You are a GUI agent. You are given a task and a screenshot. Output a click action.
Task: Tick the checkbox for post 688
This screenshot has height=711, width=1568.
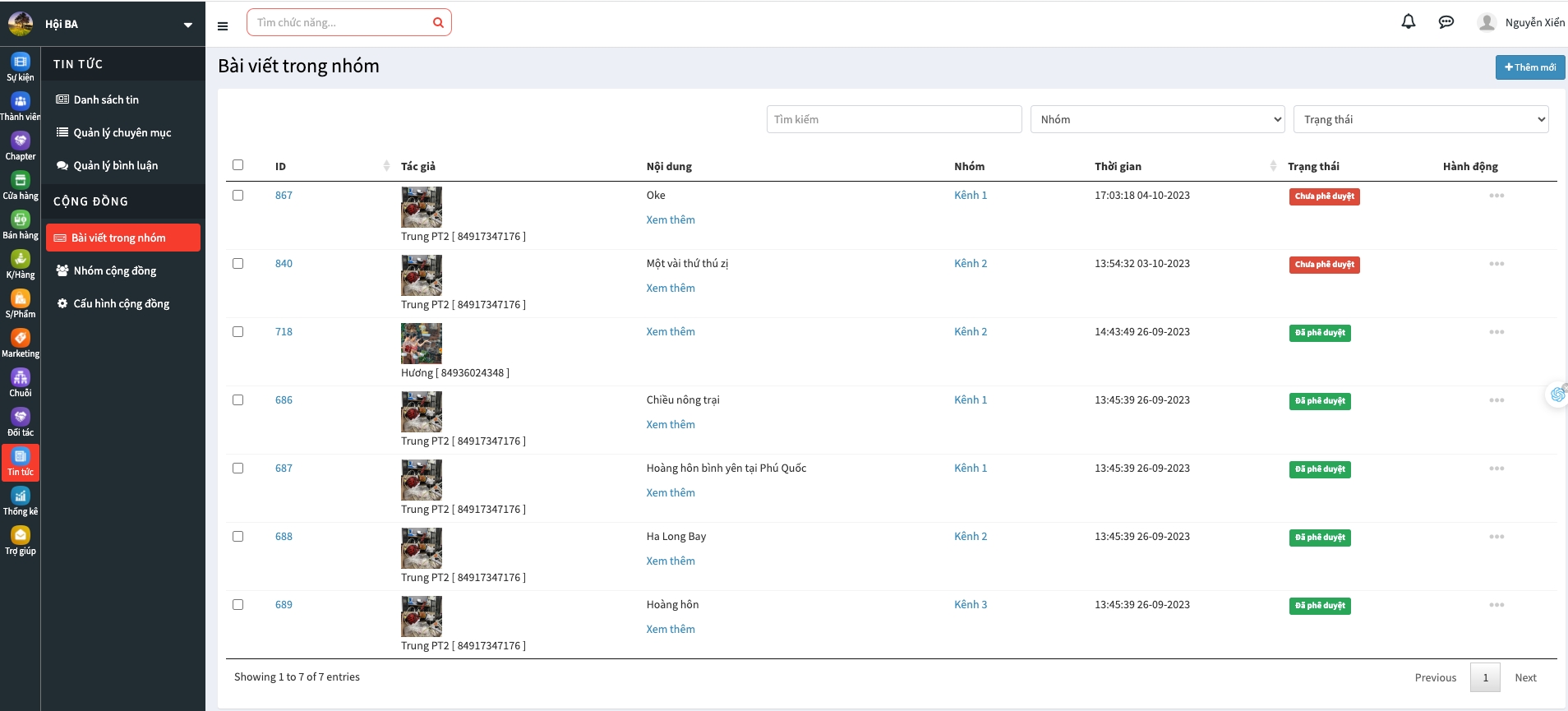238,537
